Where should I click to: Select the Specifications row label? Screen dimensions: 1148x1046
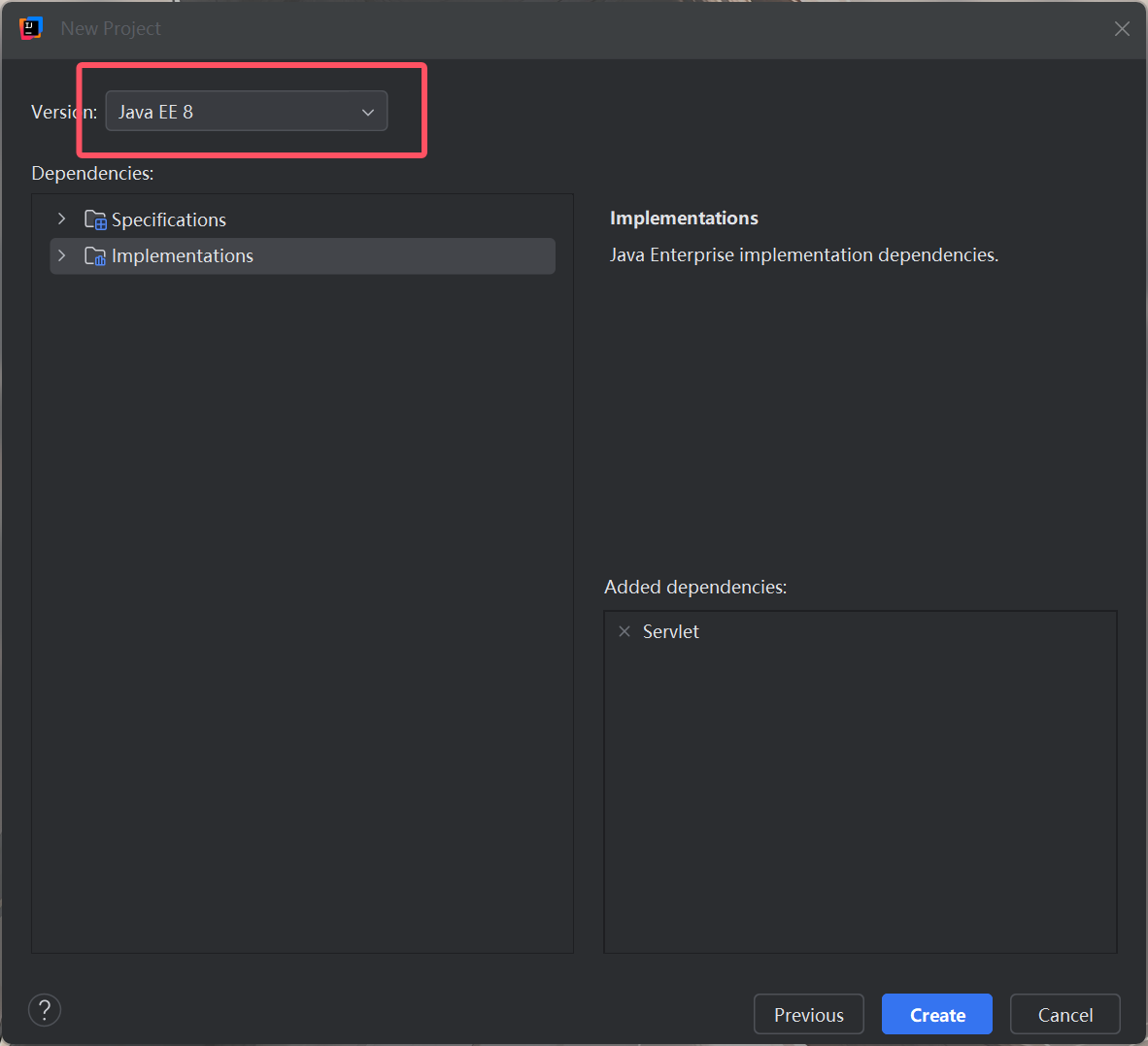pyautogui.click(x=168, y=219)
